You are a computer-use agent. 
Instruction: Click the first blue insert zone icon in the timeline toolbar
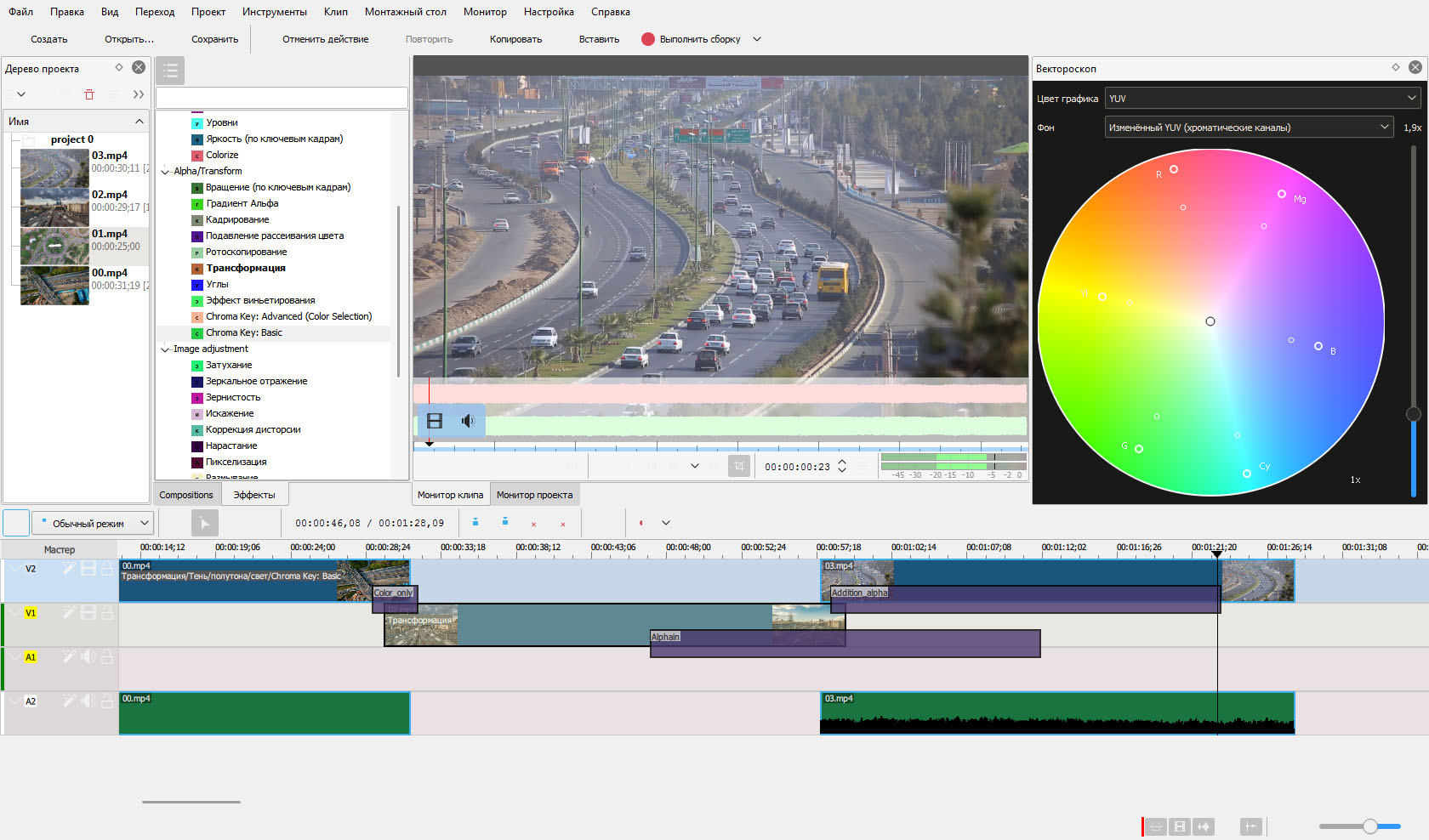(x=475, y=522)
